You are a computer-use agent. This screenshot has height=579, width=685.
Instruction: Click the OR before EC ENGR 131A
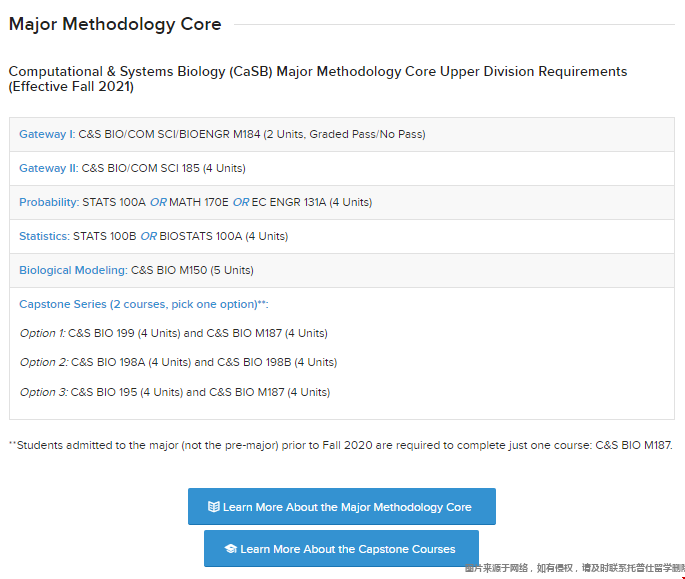(x=240, y=202)
